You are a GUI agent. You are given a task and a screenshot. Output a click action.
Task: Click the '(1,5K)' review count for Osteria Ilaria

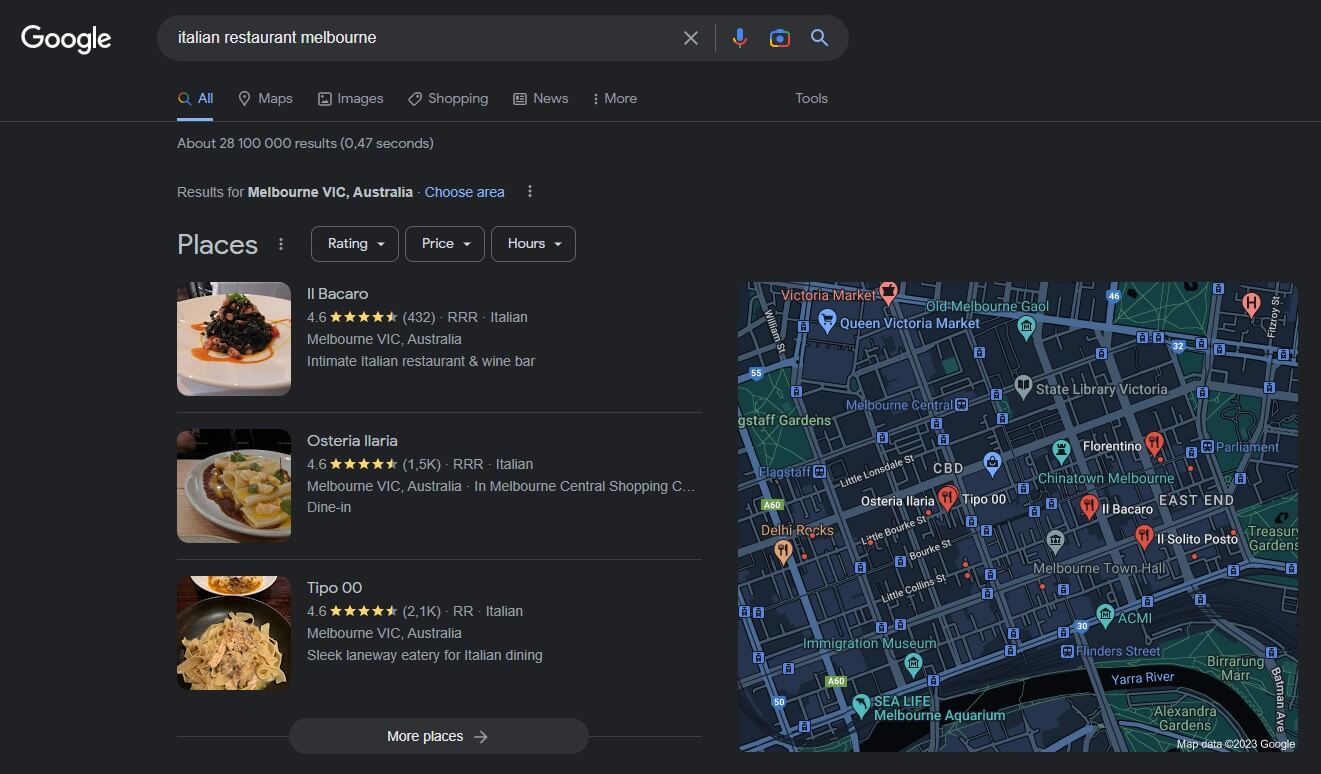[421, 464]
